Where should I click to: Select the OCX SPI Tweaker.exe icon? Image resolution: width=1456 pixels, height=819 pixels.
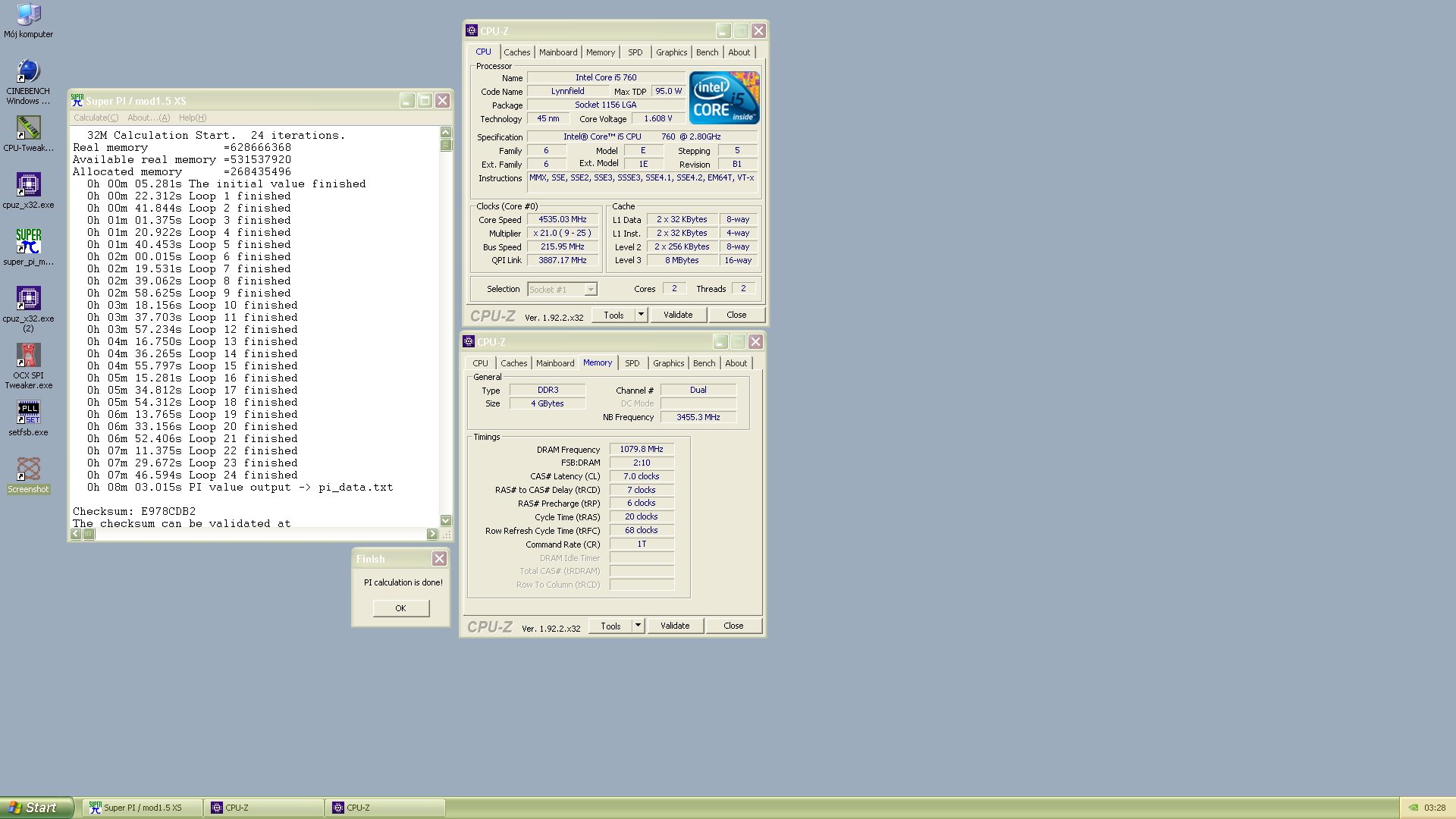[28, 366]
